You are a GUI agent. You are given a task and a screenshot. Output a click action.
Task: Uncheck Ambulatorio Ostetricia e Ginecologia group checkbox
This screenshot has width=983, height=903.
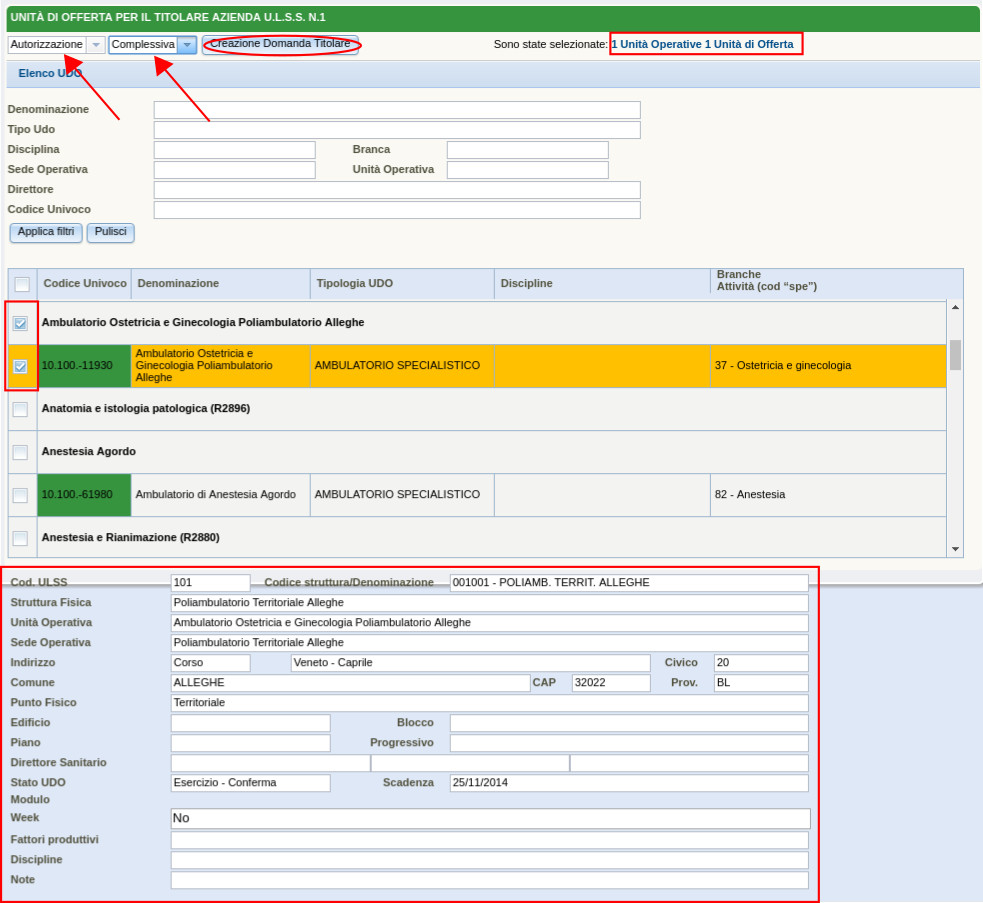point(20,323)
